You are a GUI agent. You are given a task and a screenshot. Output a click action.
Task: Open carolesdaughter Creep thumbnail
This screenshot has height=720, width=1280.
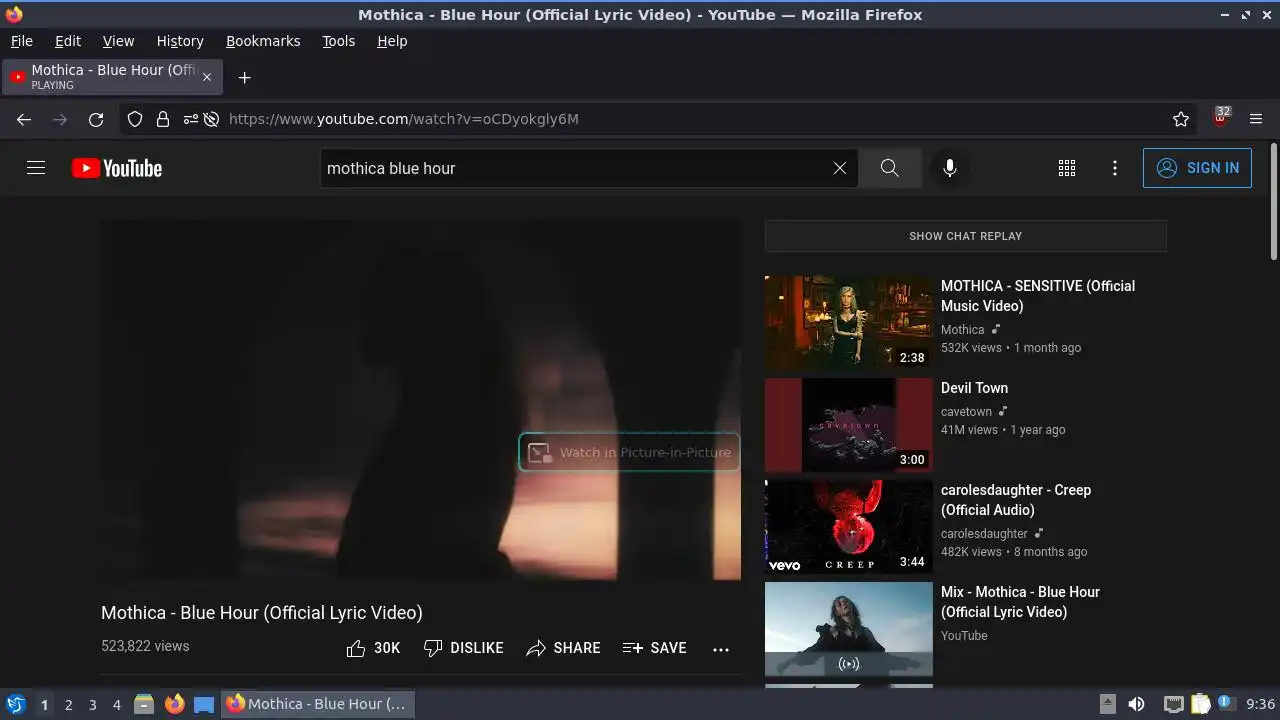[x=849, y=527]
